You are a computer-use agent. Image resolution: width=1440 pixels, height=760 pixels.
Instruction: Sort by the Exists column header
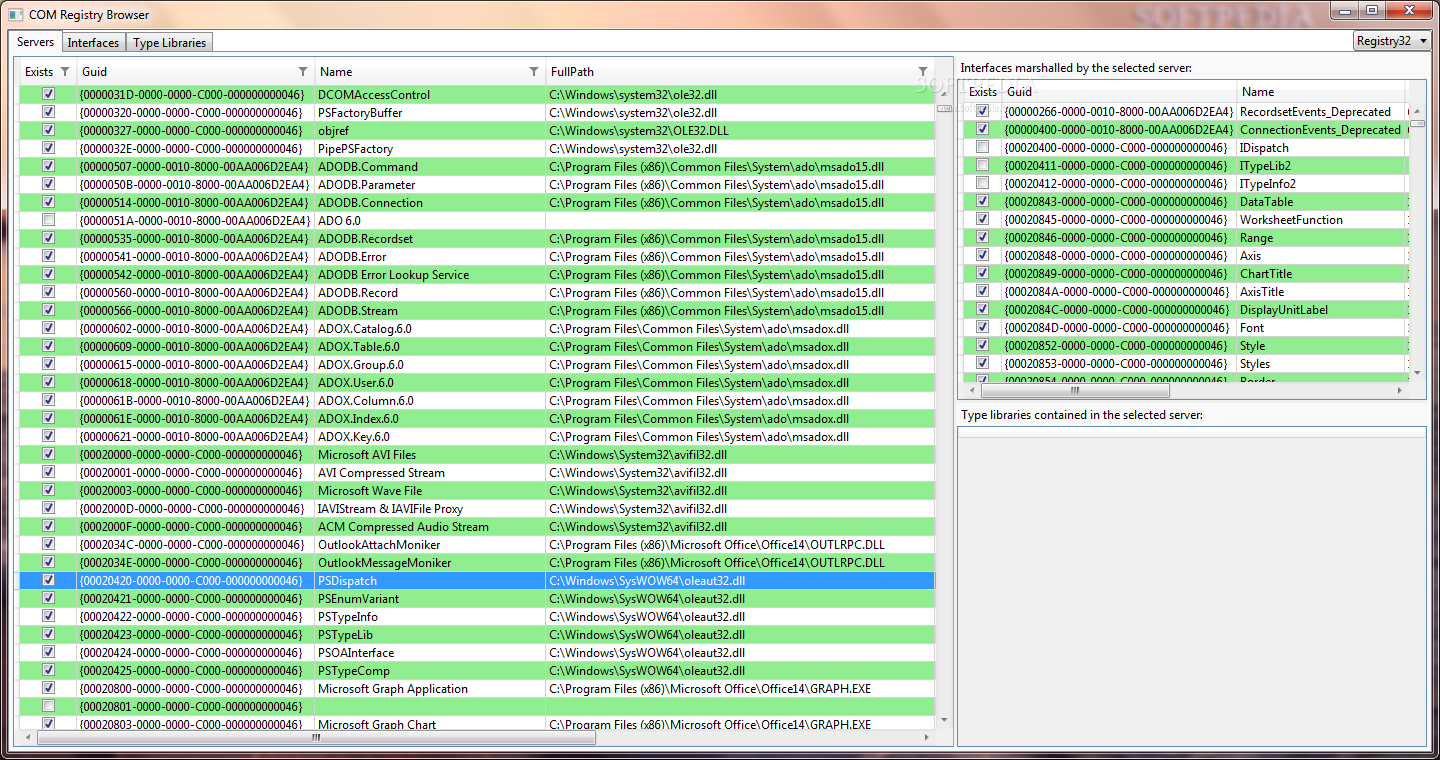tap(47, 72)
